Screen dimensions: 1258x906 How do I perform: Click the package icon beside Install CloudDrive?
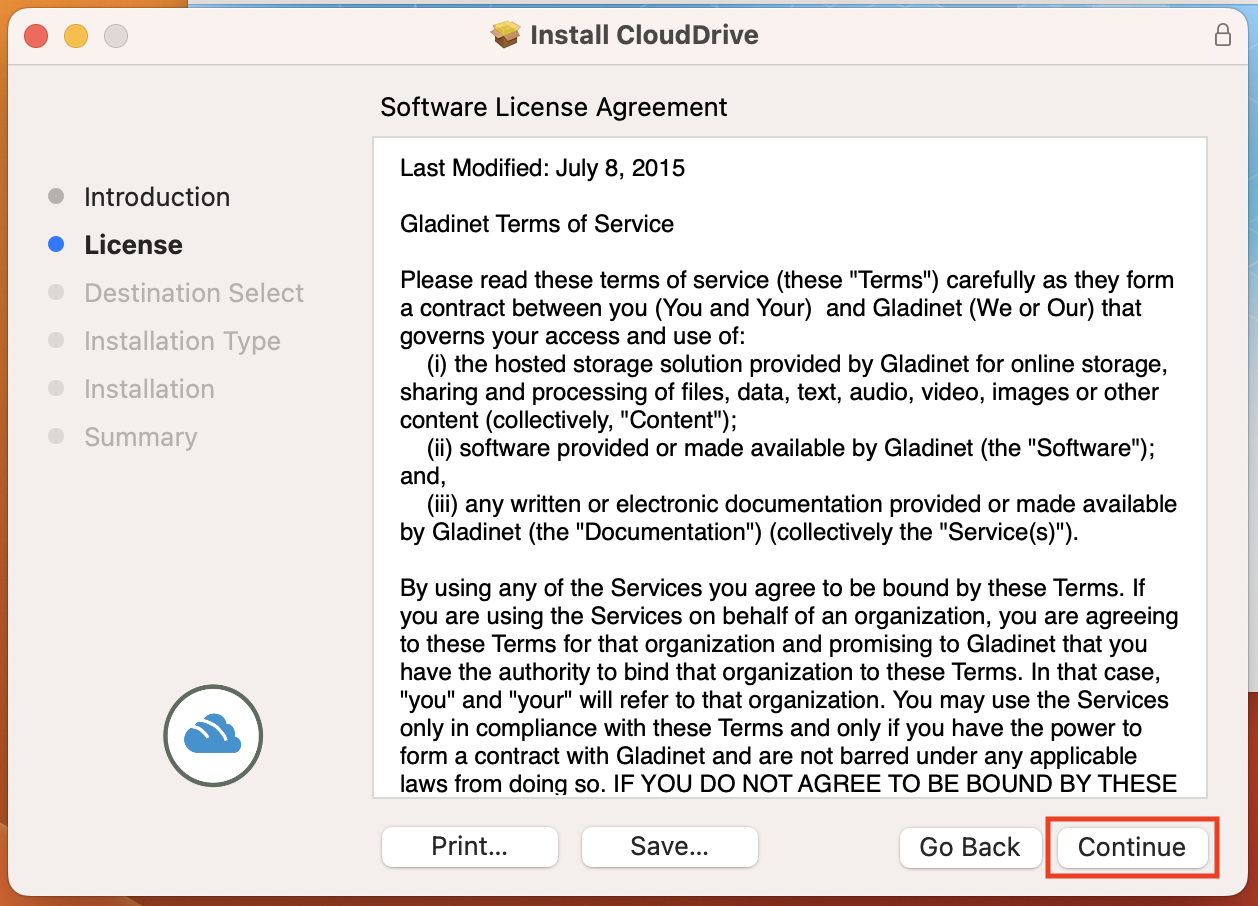click(x=506, y=35)
